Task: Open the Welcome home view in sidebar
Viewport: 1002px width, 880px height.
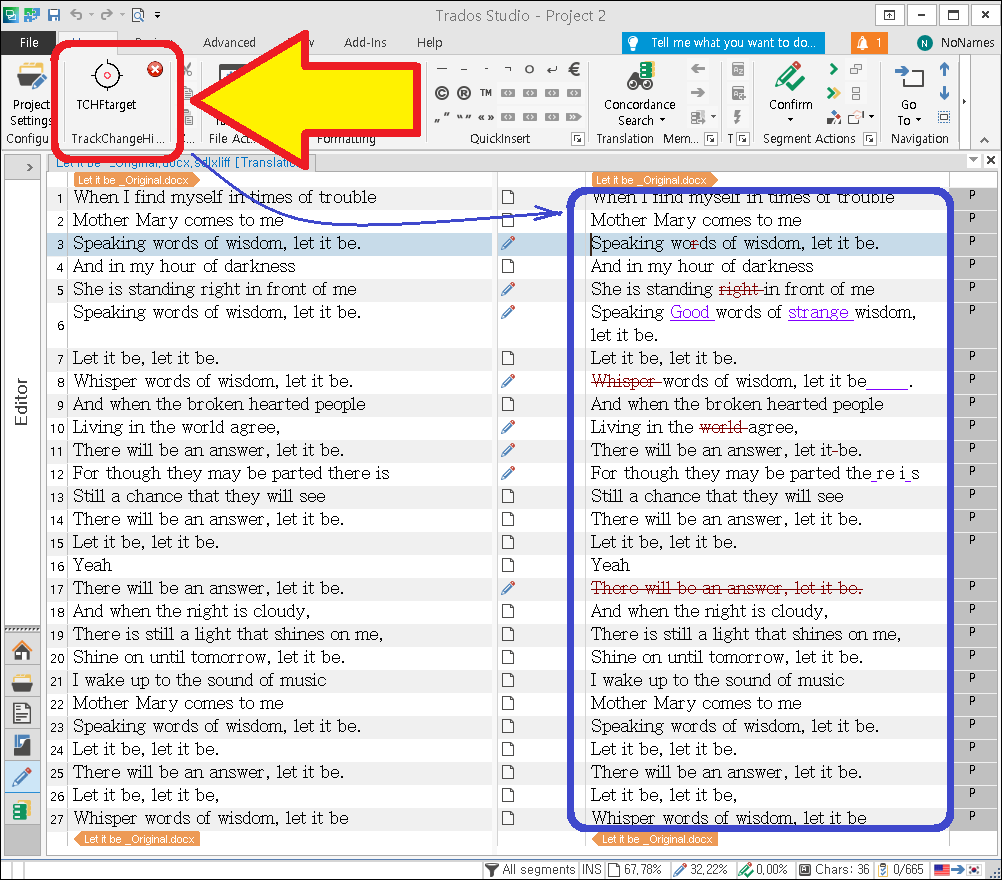Action: 22,651
